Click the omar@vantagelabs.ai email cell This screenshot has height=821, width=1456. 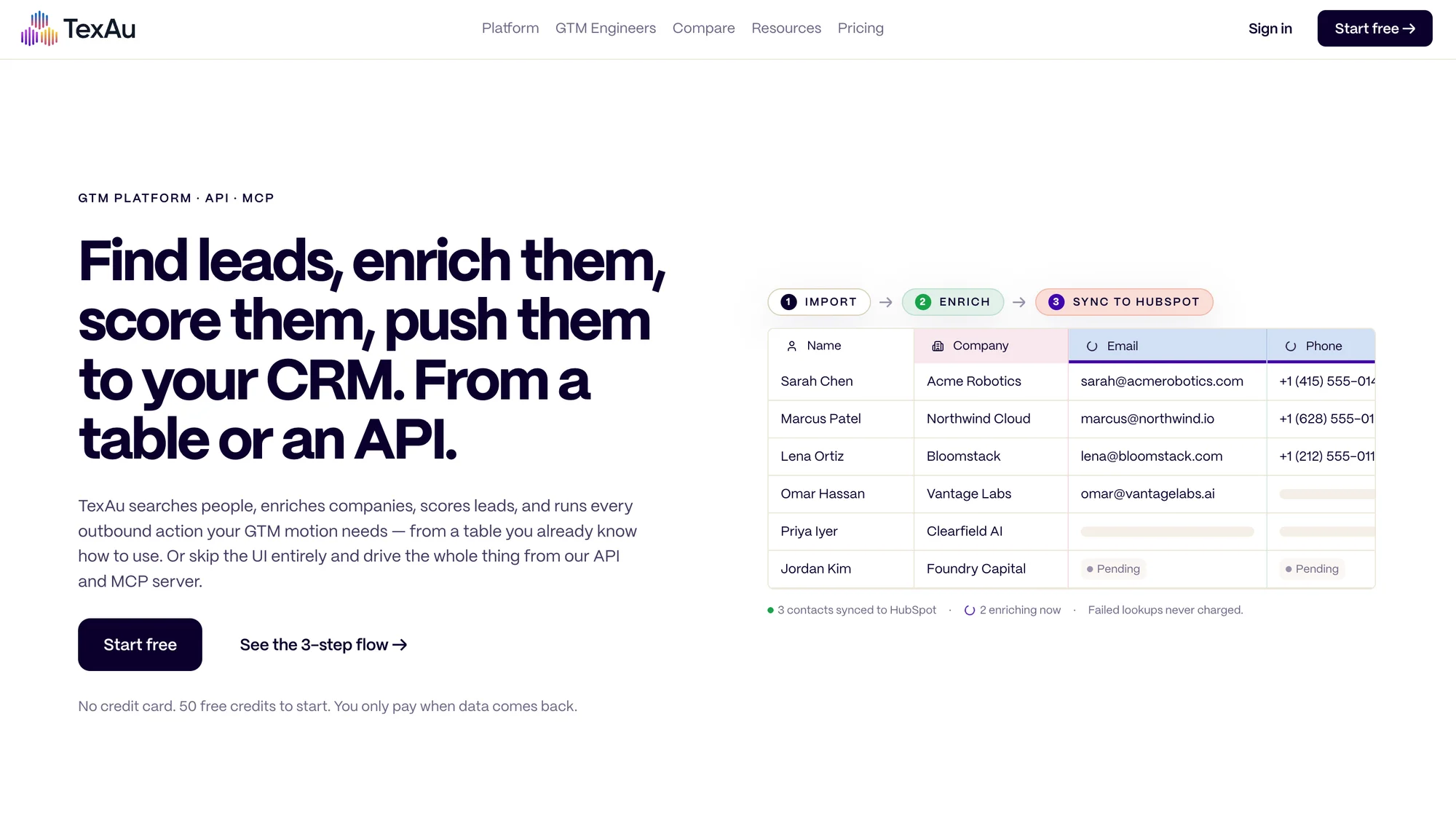(1168, 494)
